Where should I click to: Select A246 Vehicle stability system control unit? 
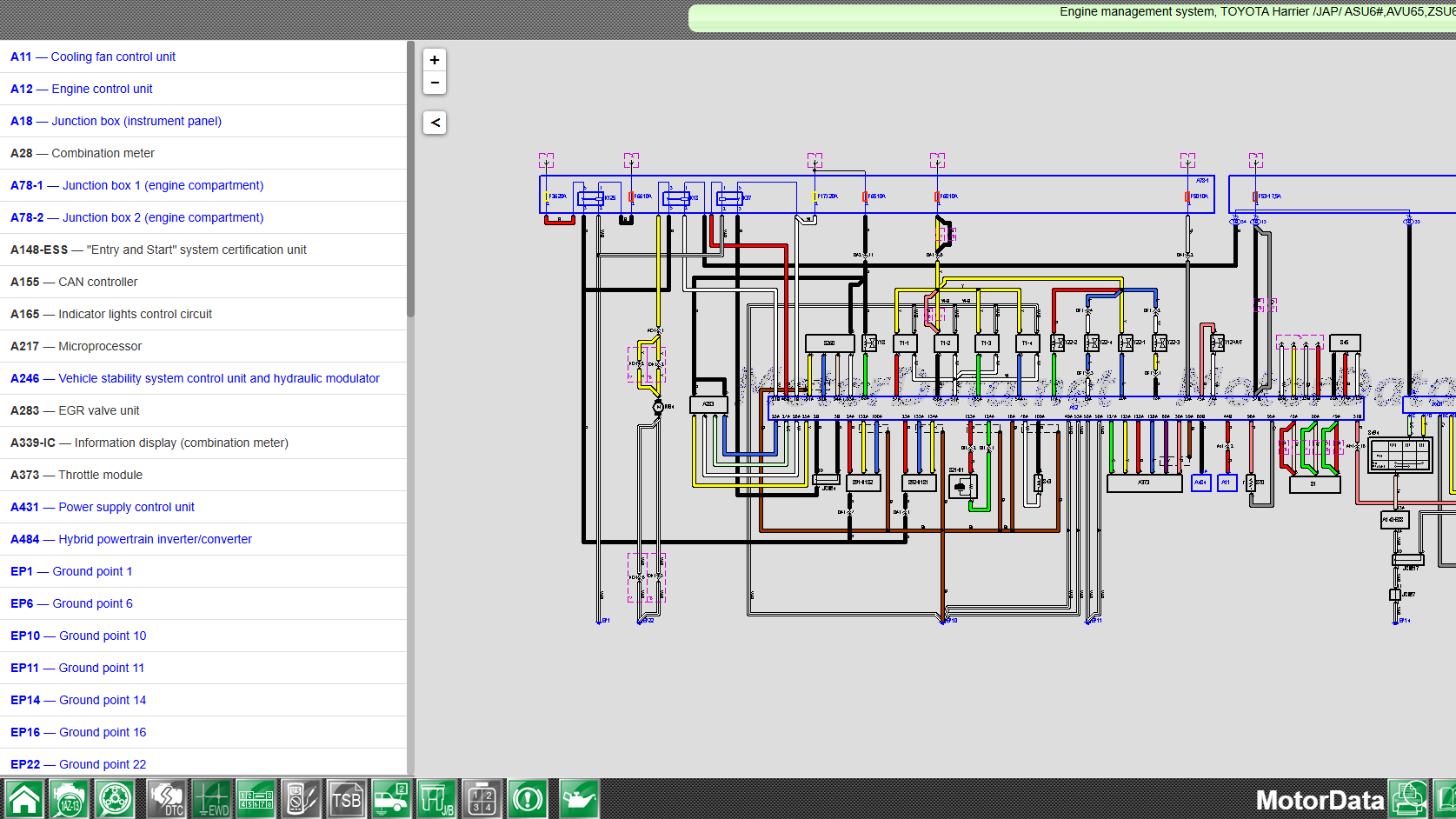click(x=195, y=378)
